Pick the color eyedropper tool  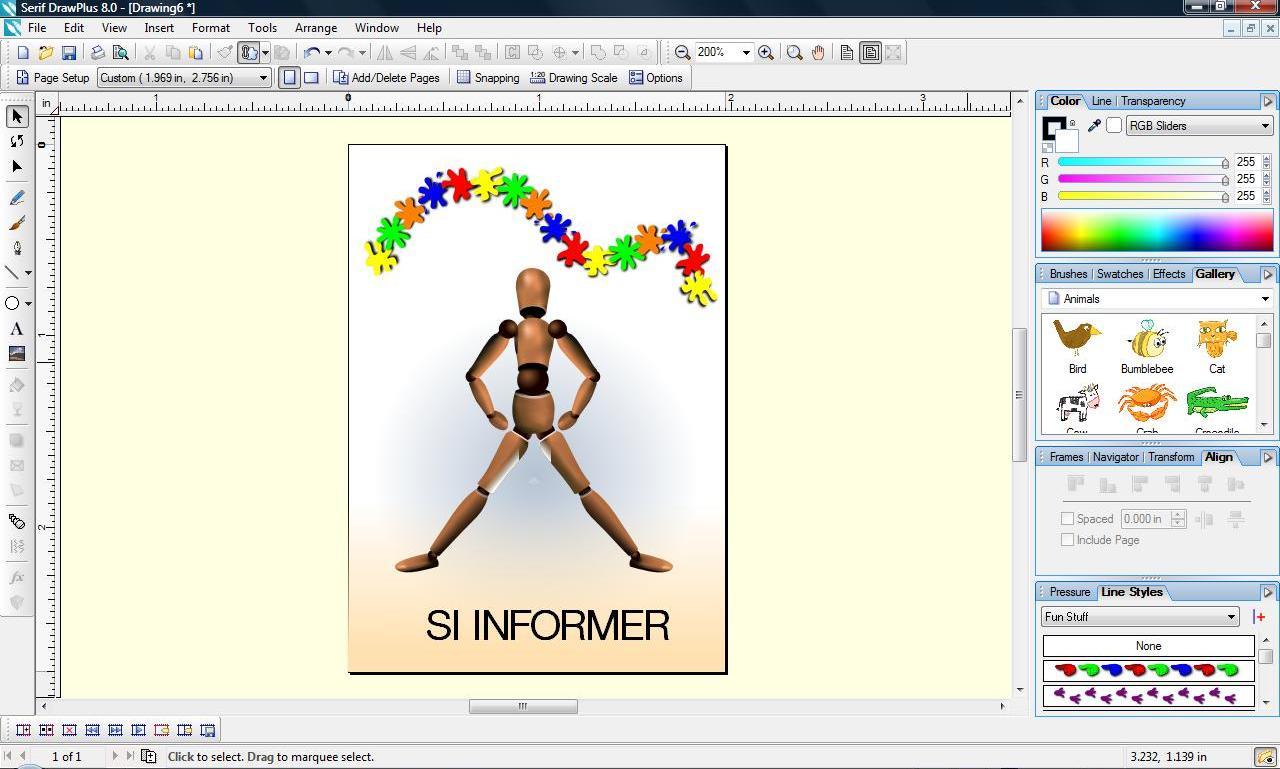1094,125
